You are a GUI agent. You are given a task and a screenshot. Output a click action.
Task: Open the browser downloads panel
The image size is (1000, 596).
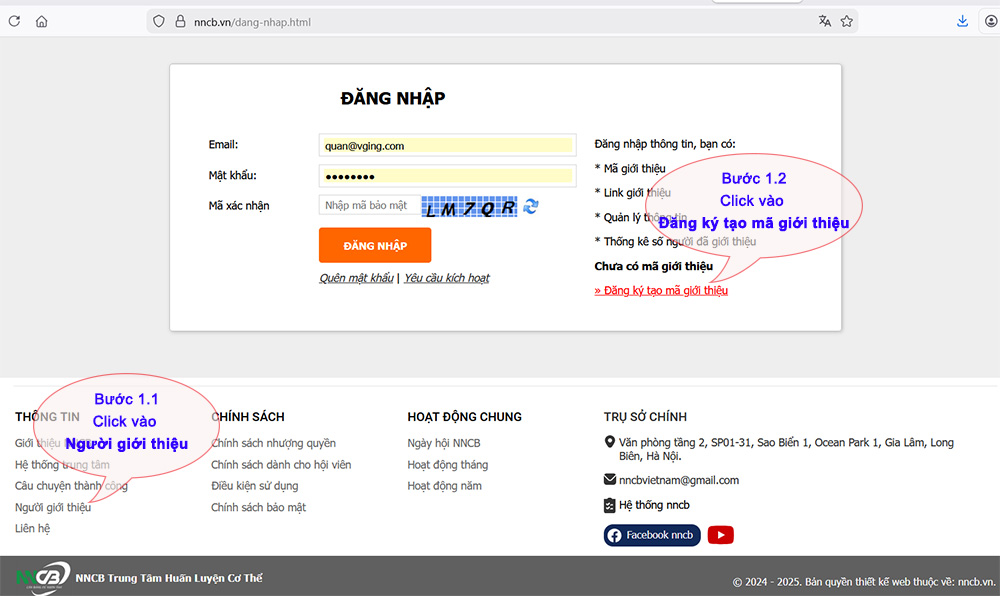962,21
